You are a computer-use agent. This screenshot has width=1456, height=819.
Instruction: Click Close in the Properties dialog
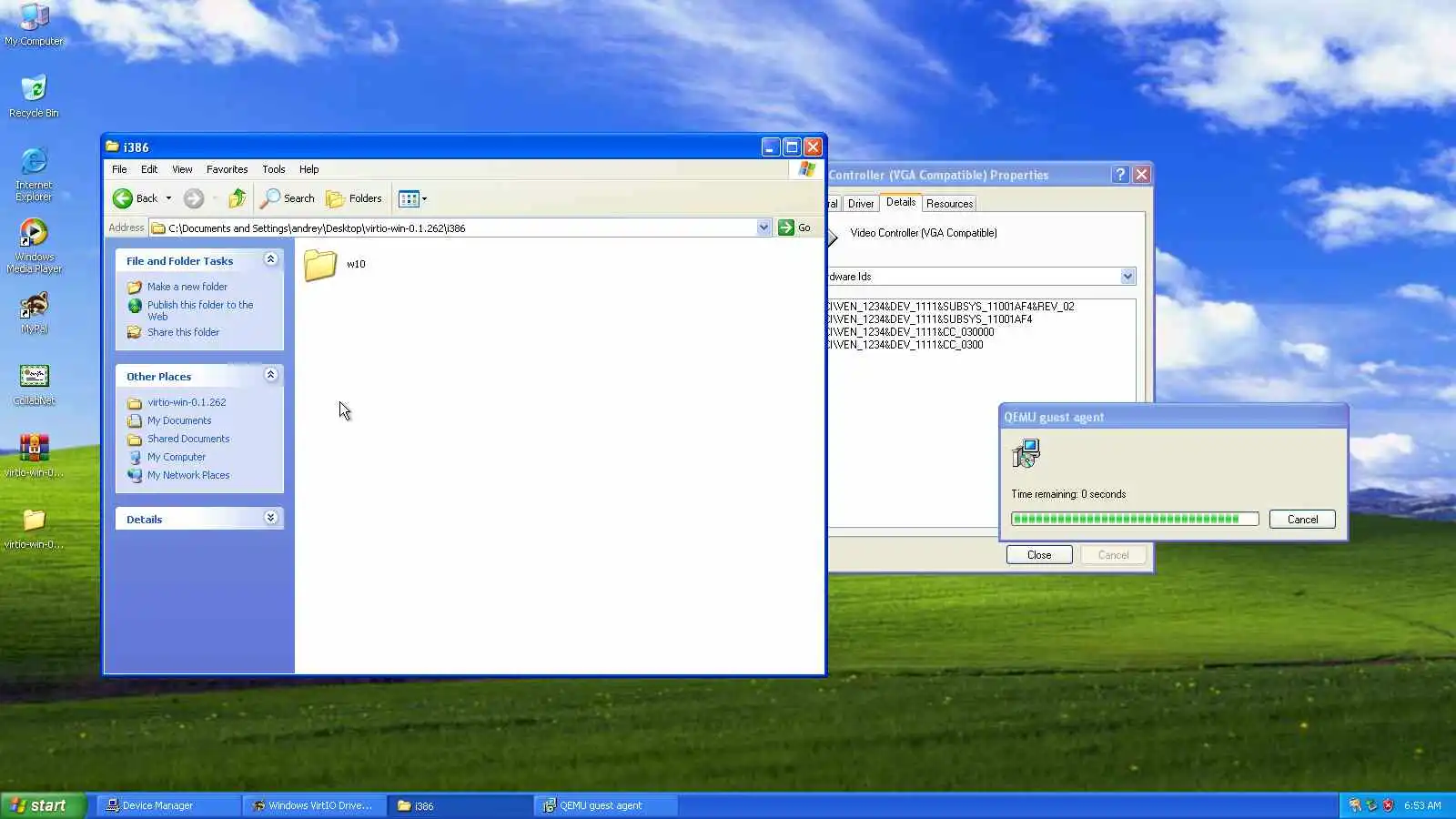(x=1039, y=555)
